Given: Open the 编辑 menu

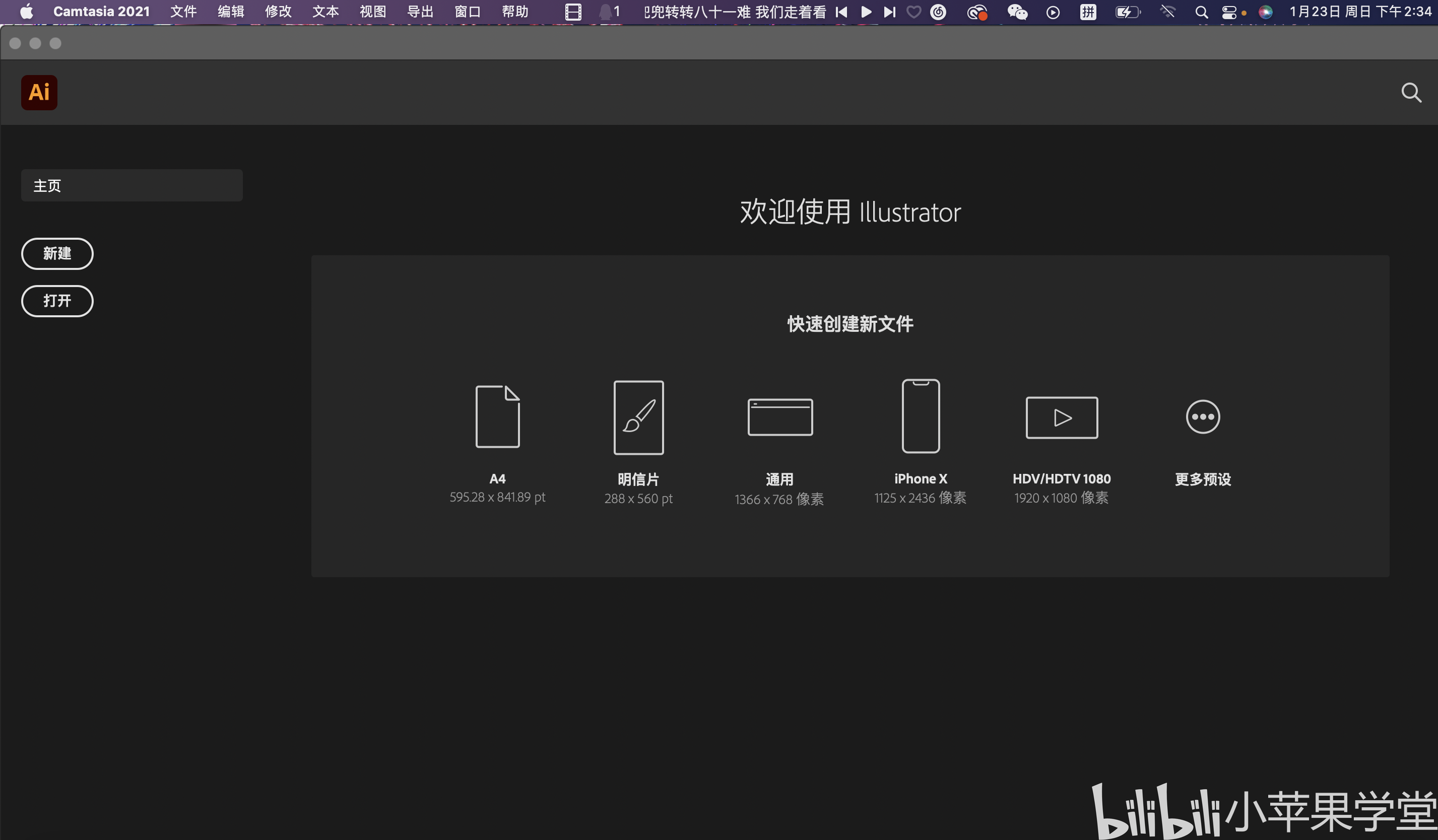Looking at the screenshot, I should (231, 12).
